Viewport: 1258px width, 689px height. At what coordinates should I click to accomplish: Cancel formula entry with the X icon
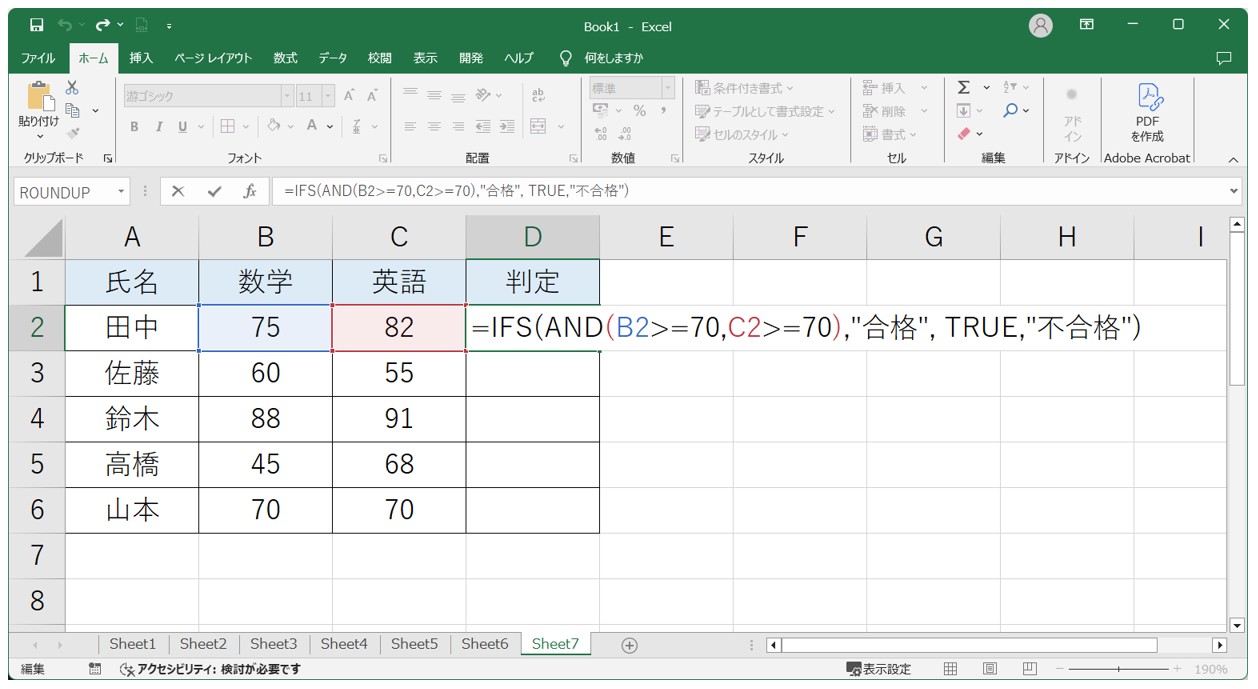[x=178, y=191]
